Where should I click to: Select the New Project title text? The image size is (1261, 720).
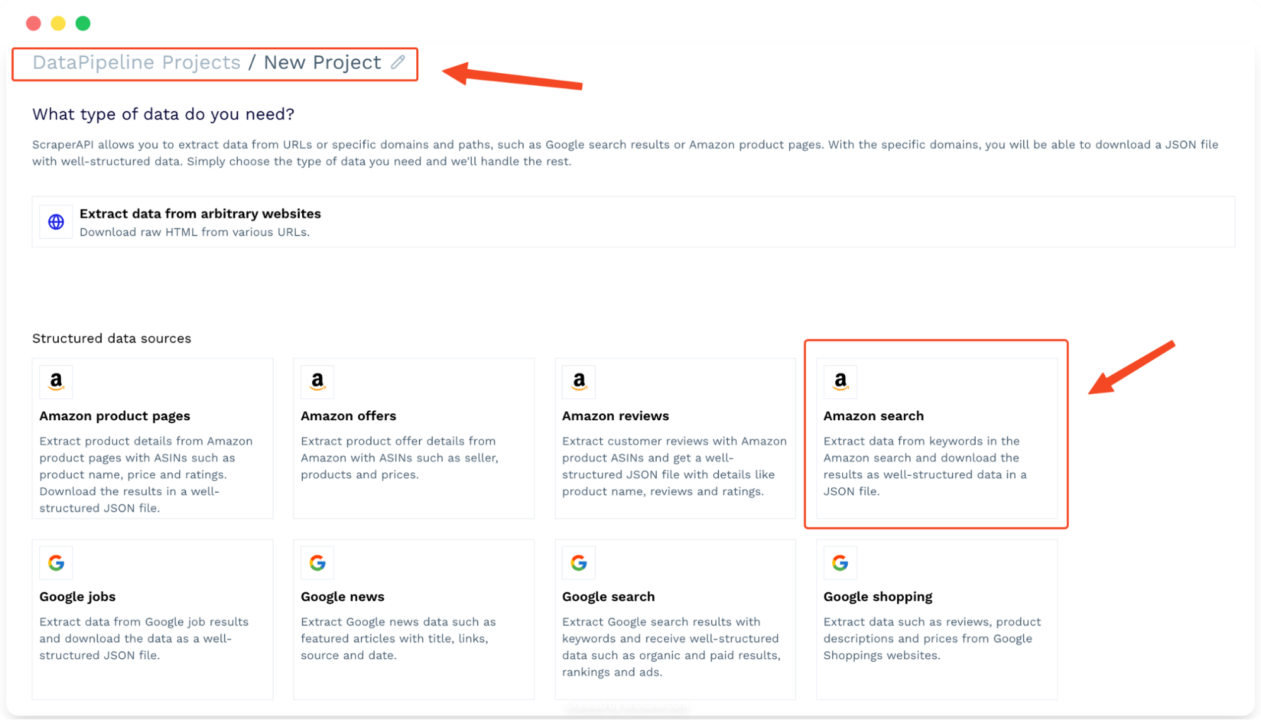point(322,62)
